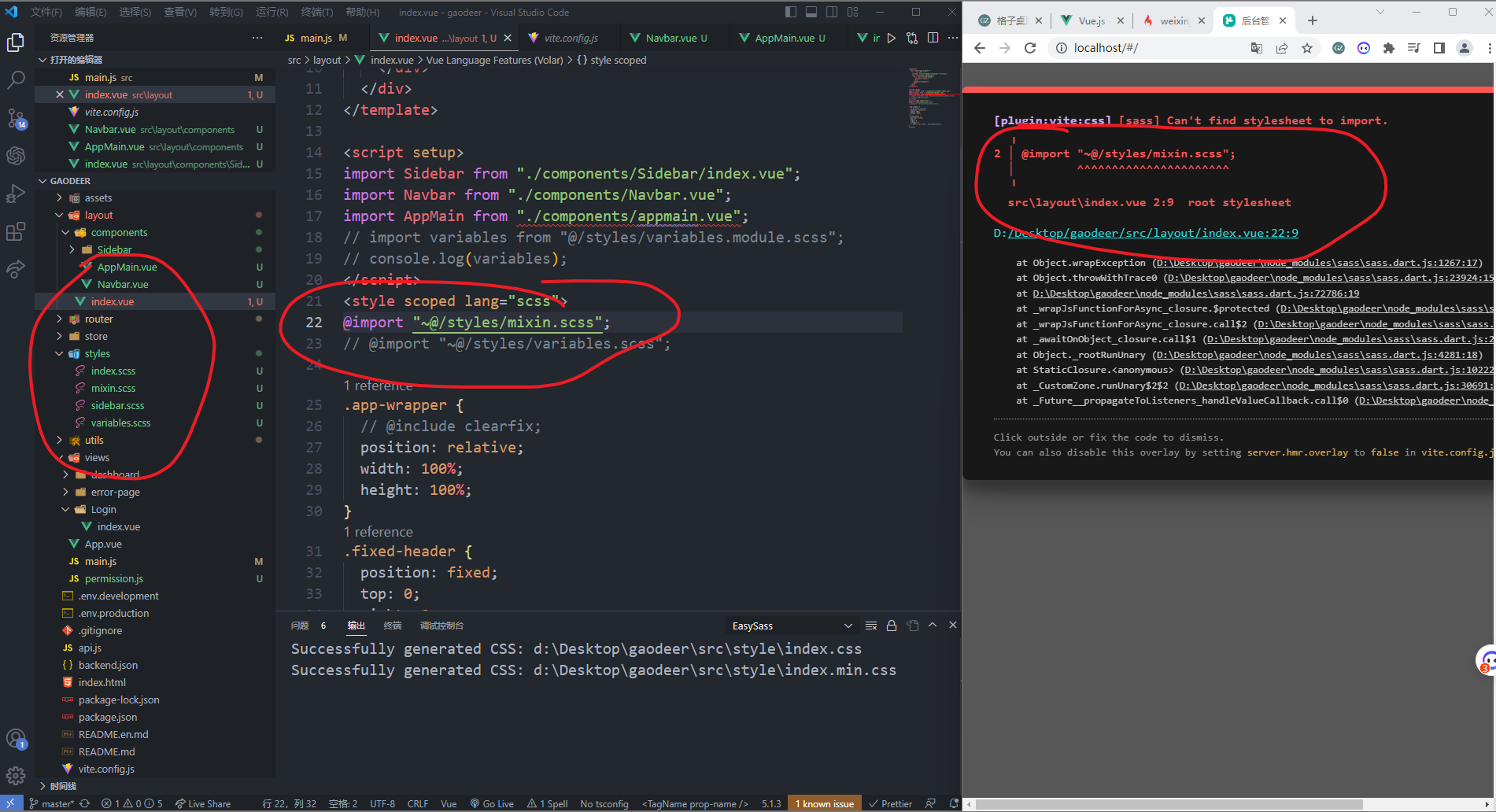Toggle secondary sidebar layout icon in title bar
The height and width of the screenshot is (812, 1496).
click(x=832, y=12)
